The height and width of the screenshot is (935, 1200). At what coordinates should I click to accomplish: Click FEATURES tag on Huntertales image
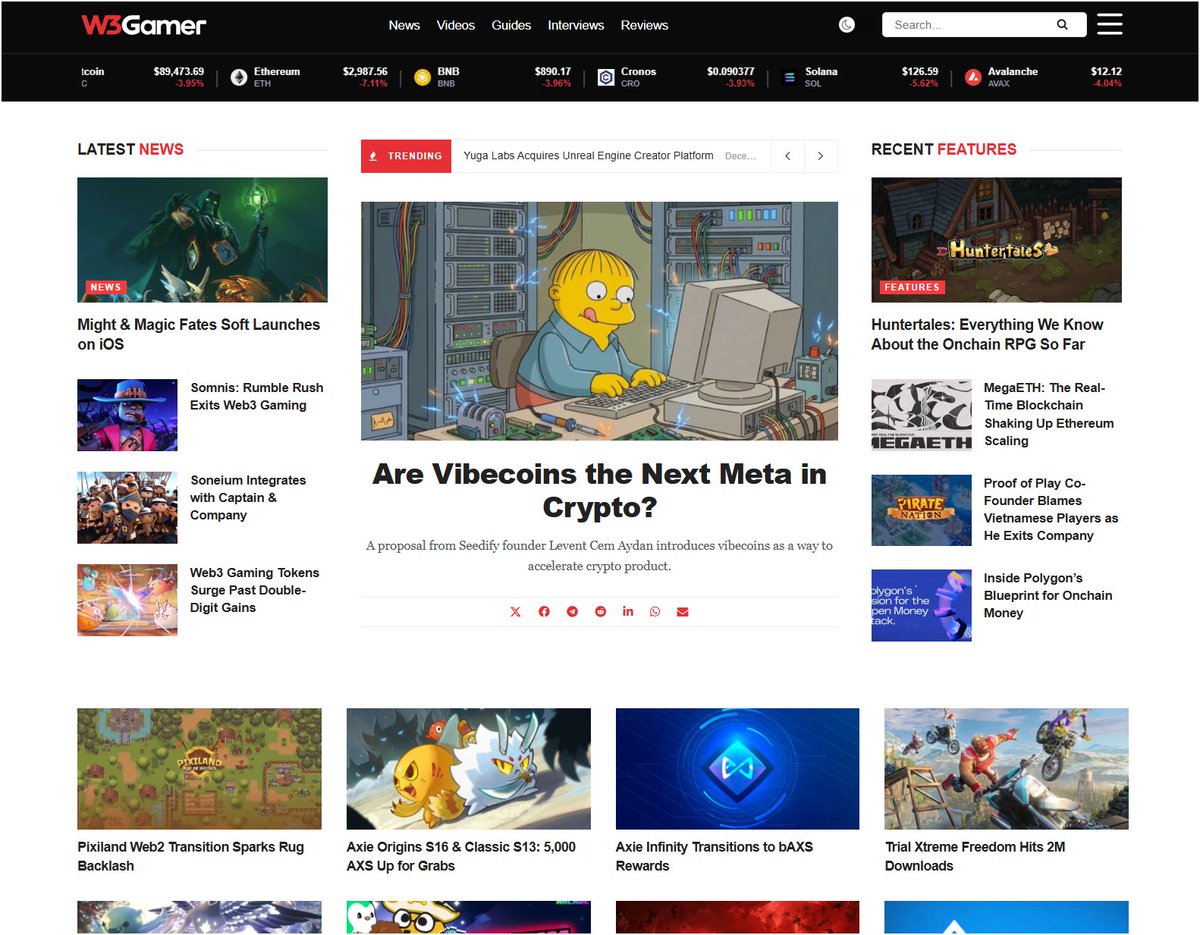tap(912, 287)
